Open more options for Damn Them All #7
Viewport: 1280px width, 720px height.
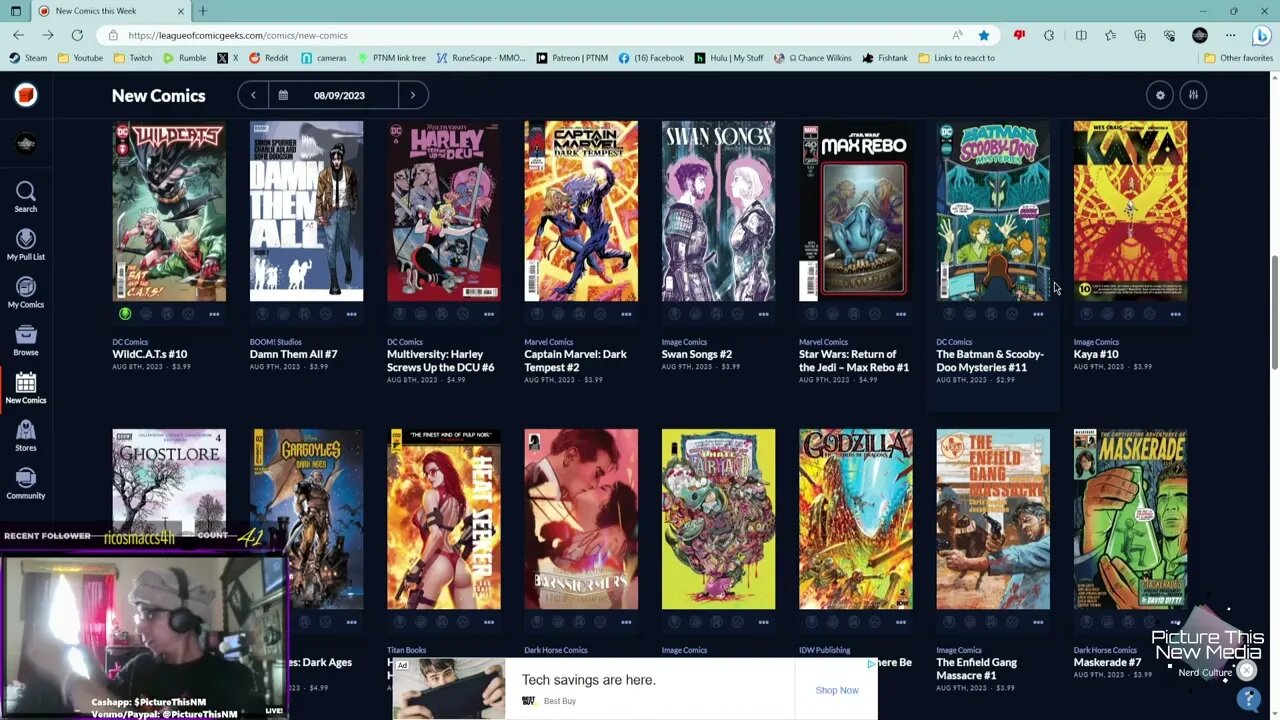351,314
